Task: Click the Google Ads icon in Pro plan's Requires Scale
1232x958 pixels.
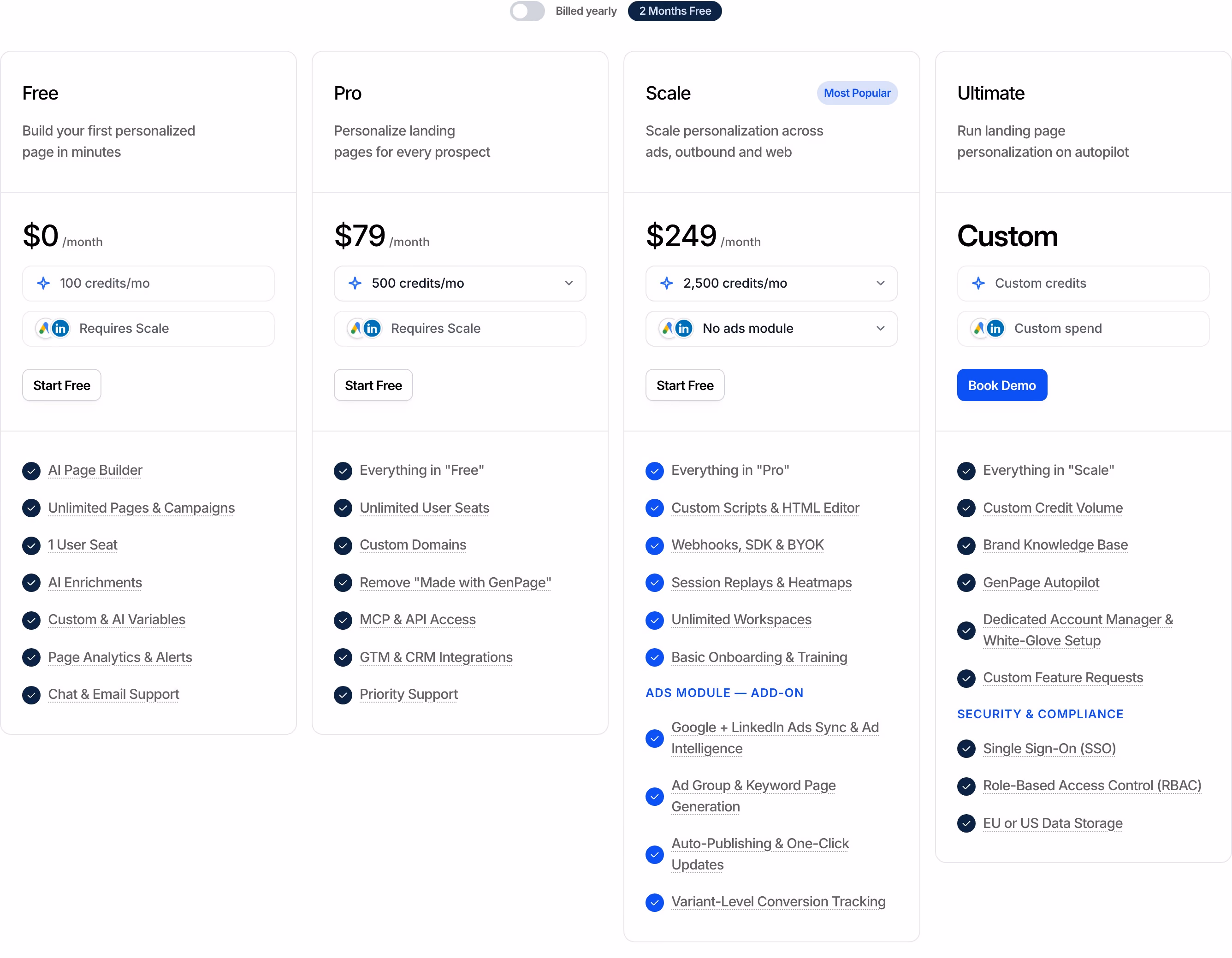Action: tap(355, 328)
